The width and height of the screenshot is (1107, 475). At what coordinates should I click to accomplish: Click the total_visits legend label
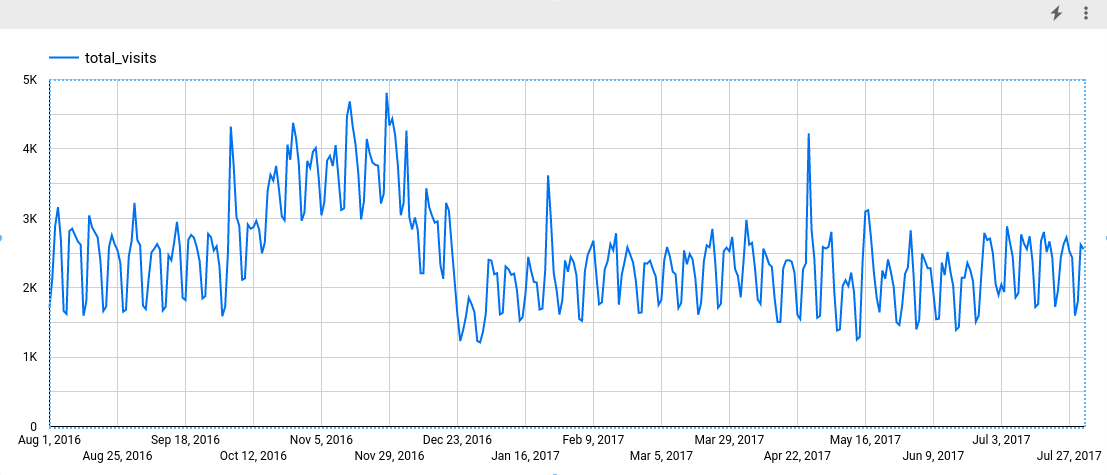click(x=120, y=58)
